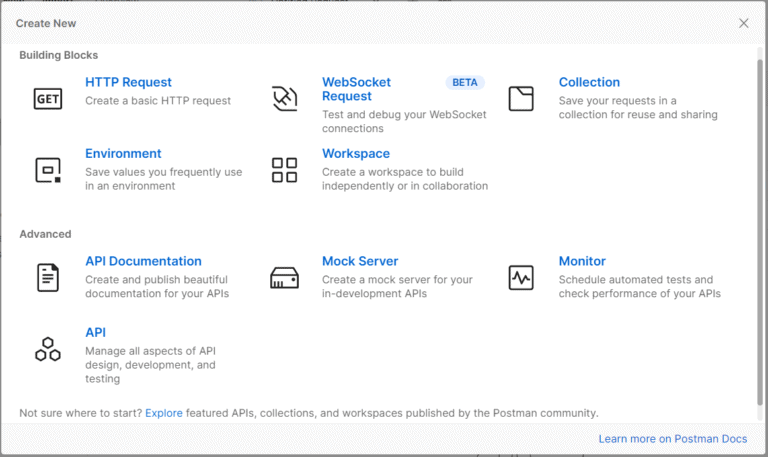Close the Create New dialog
Screen dimensions: 768x457
click(744, 24)
